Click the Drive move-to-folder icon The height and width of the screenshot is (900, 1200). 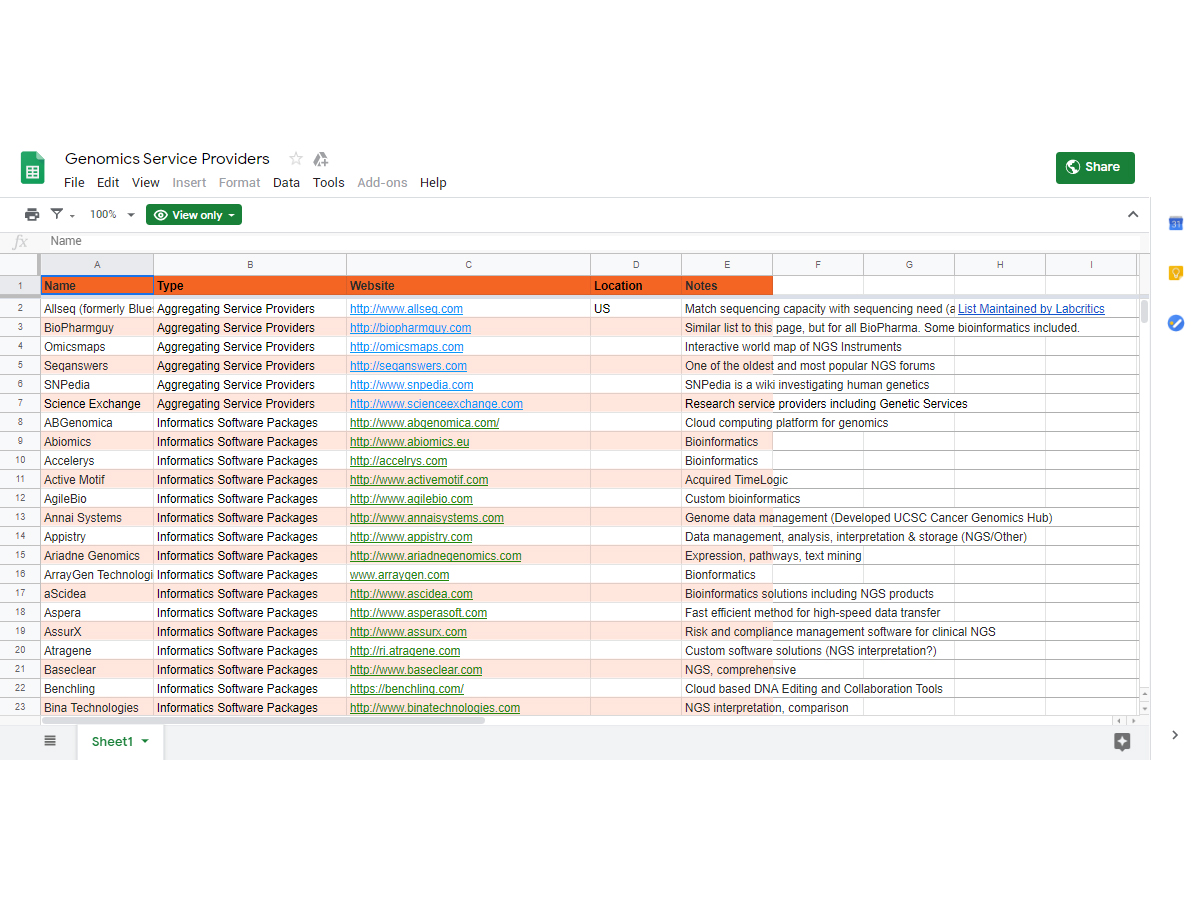(x=321, y=159)
